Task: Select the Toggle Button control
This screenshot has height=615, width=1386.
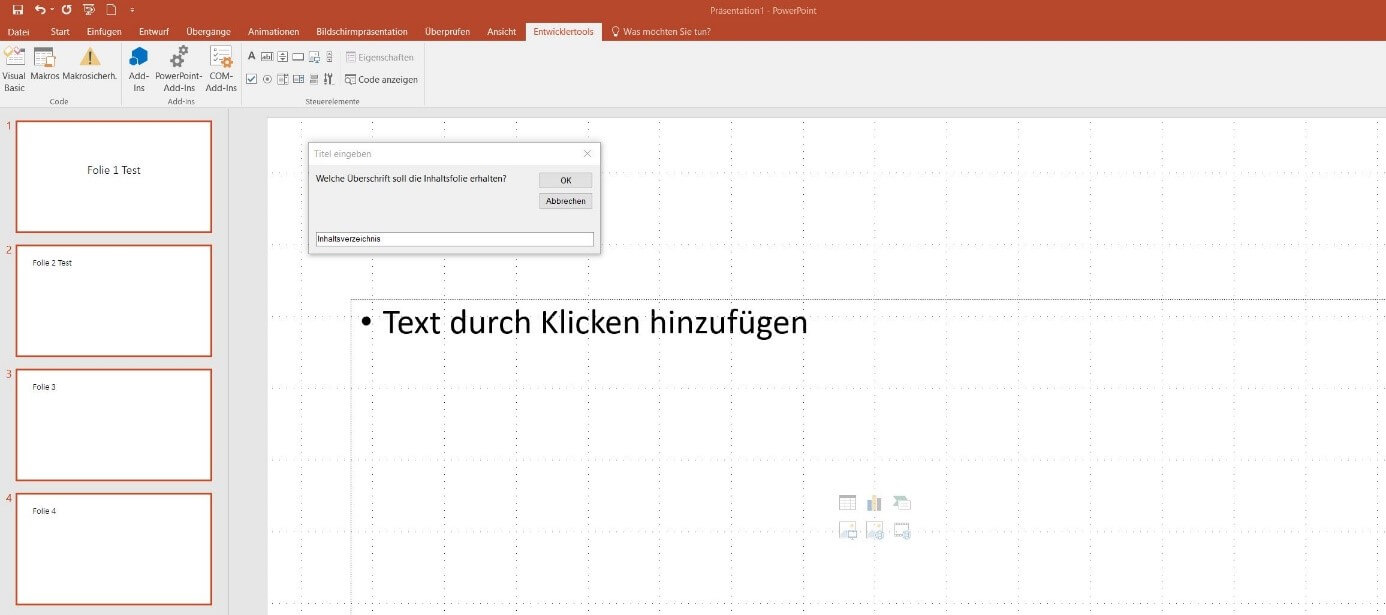Action: (314, 79)
